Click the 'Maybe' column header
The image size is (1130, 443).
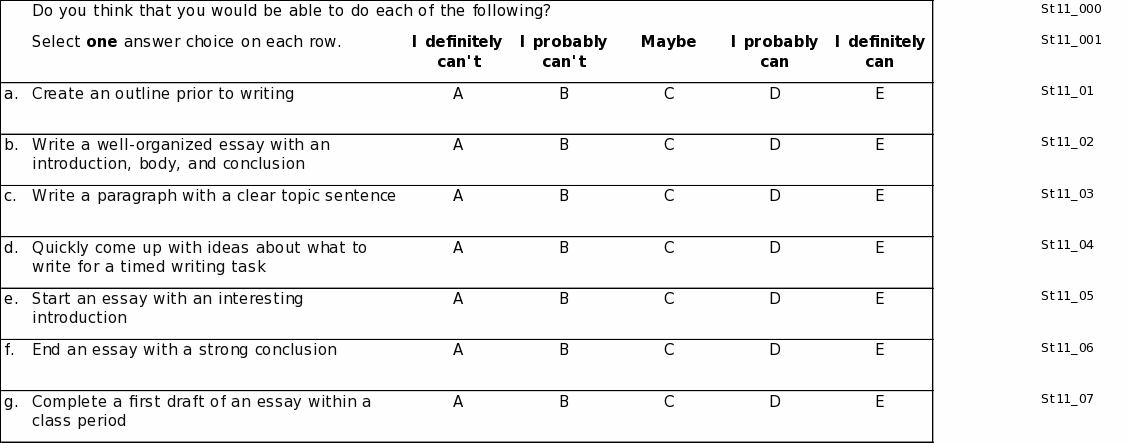tap(668, 42)
